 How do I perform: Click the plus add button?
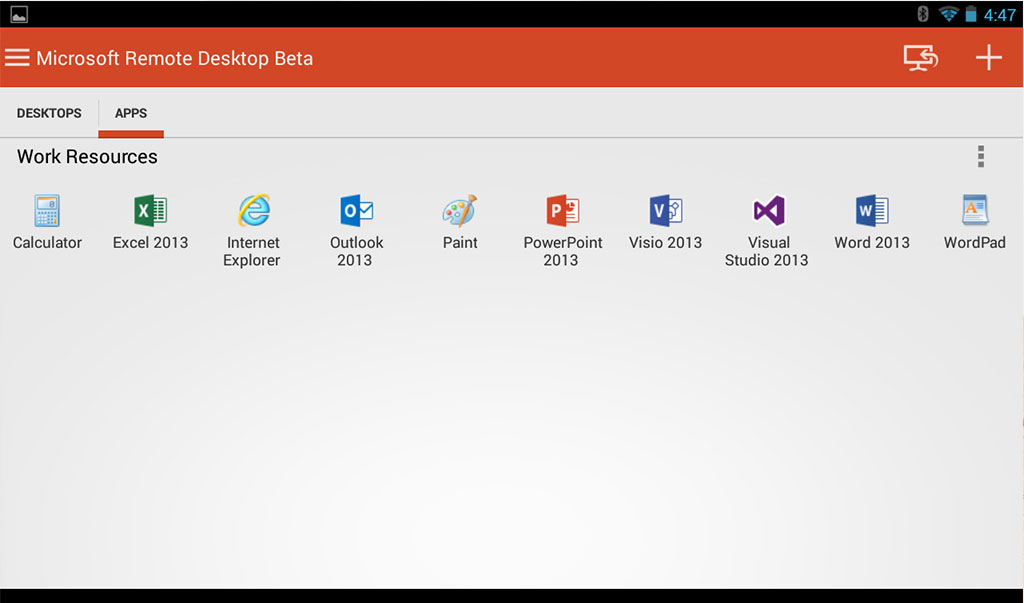988,58
